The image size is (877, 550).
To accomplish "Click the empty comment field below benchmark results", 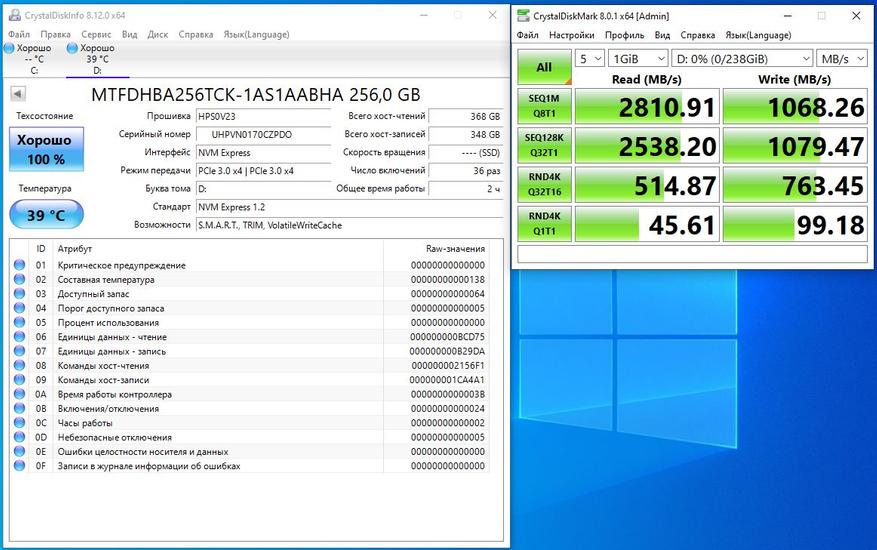I will [692, 254].
